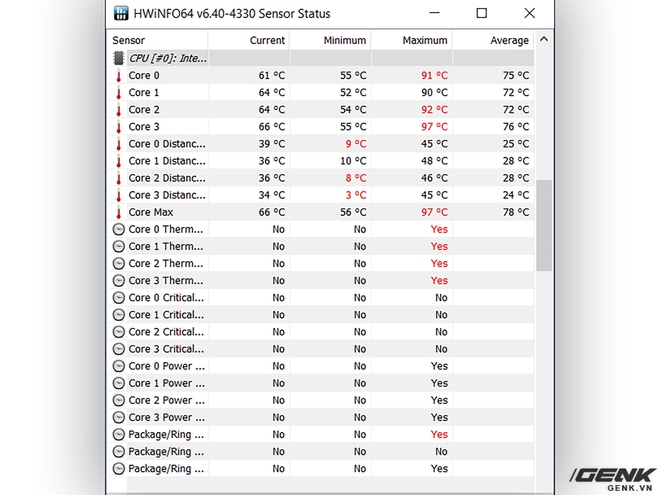The width and height of the screenshot is (660, 495).
Task: Click the thermometer icon beside Core 3
Action: coord(119,127)
